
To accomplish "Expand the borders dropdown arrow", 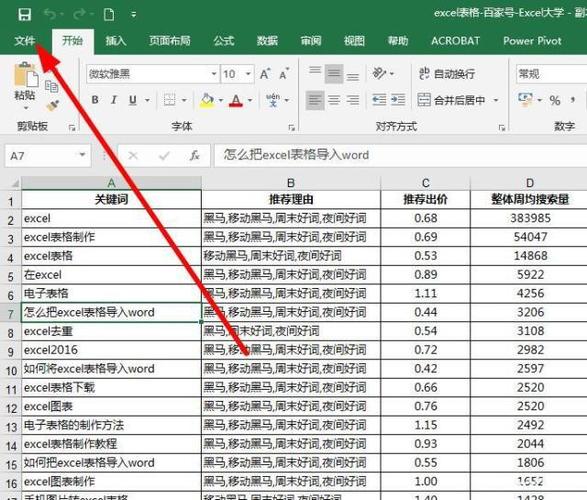I will coord(184,100).
